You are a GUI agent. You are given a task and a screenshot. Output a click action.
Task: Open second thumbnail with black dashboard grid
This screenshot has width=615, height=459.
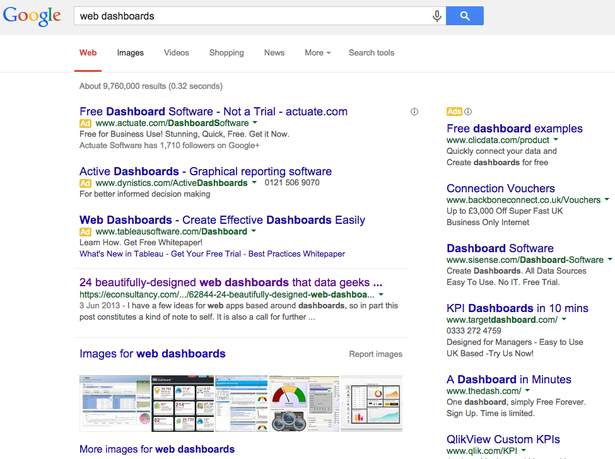point(183,403)
